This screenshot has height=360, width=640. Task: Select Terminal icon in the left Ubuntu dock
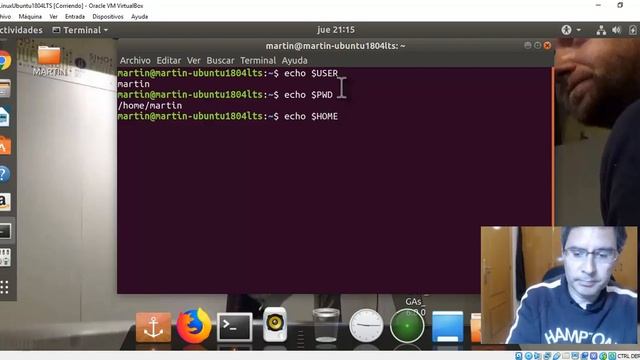pos(5,231)
